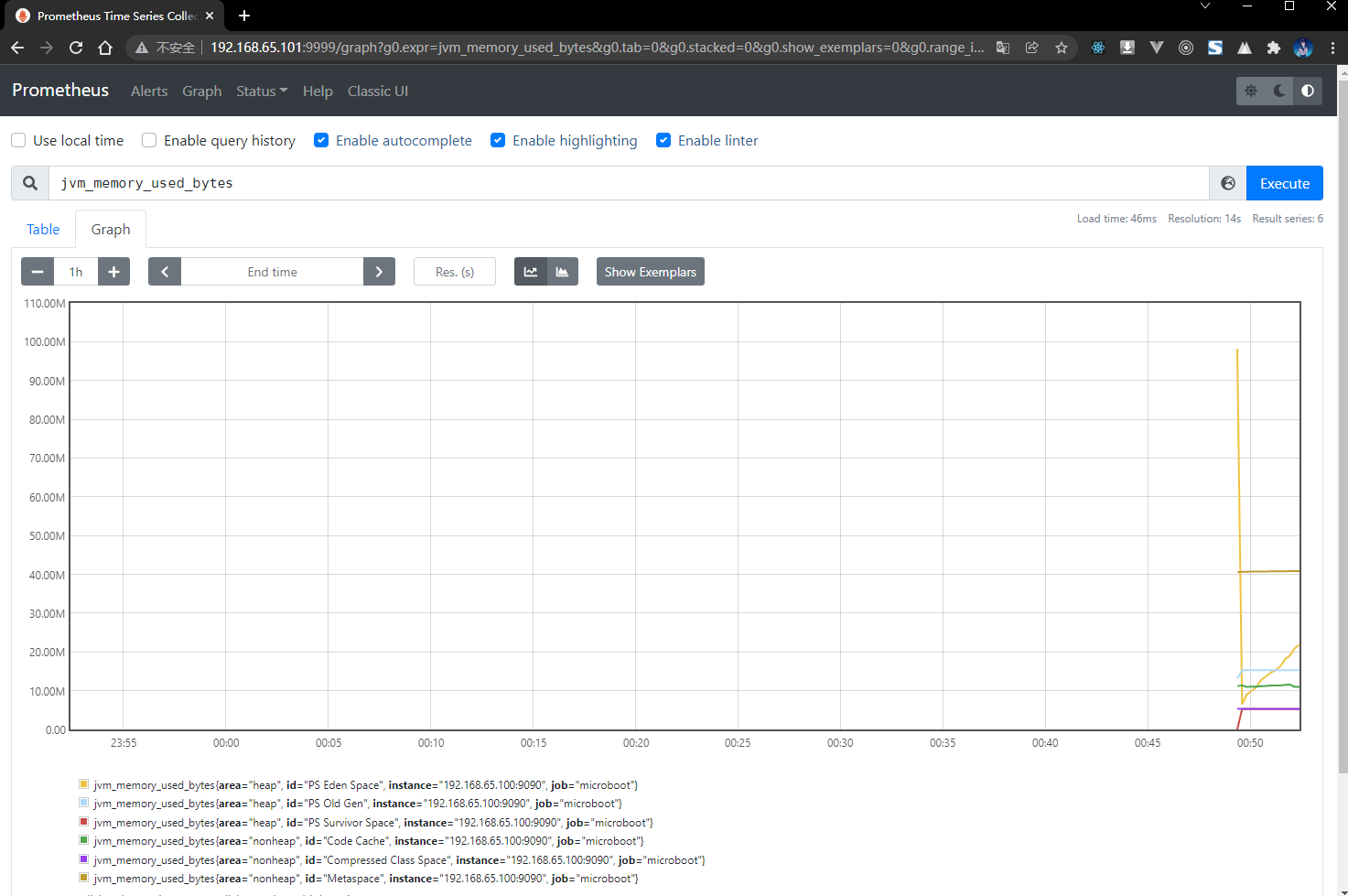
Task: Open the metrics explorer globe icon
Action: pyautogui.click(x=1228, y=183)
